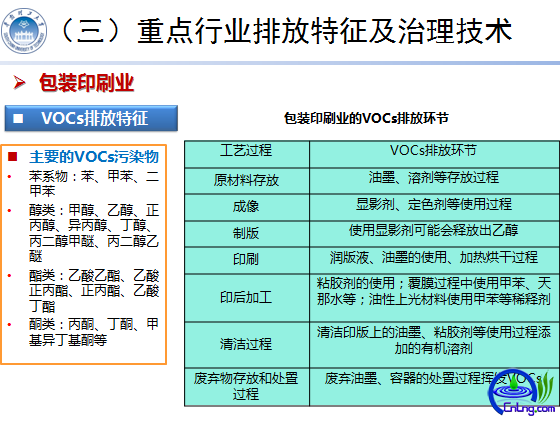Click the red square beside 主要的VOCs污染物

pos(12,157)
